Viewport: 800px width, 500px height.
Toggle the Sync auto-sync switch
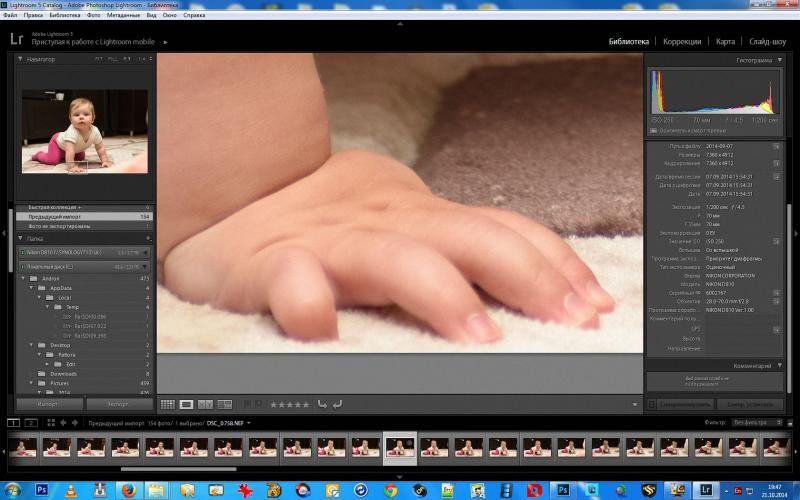652,405
